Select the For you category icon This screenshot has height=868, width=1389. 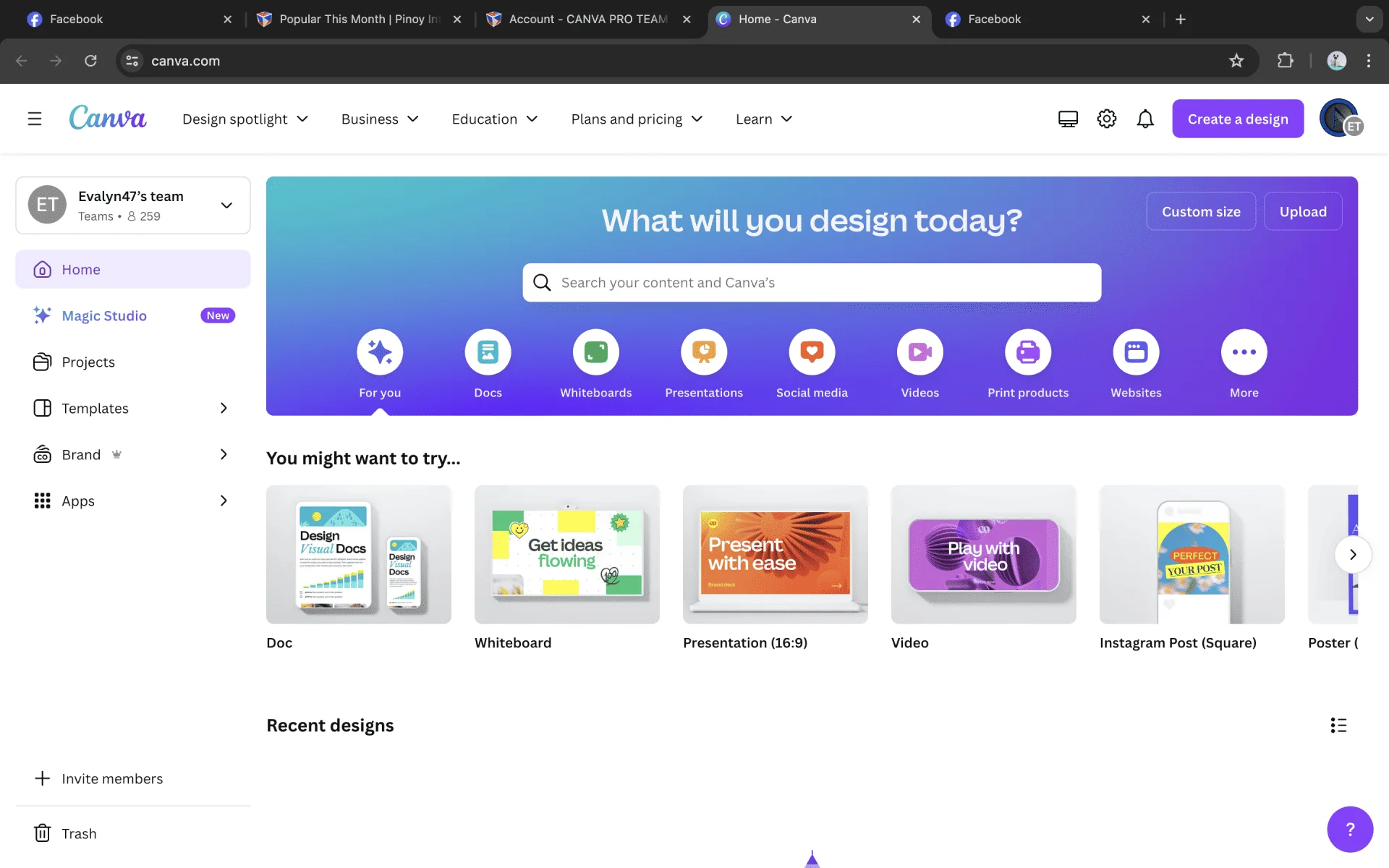tap(380, 352)
